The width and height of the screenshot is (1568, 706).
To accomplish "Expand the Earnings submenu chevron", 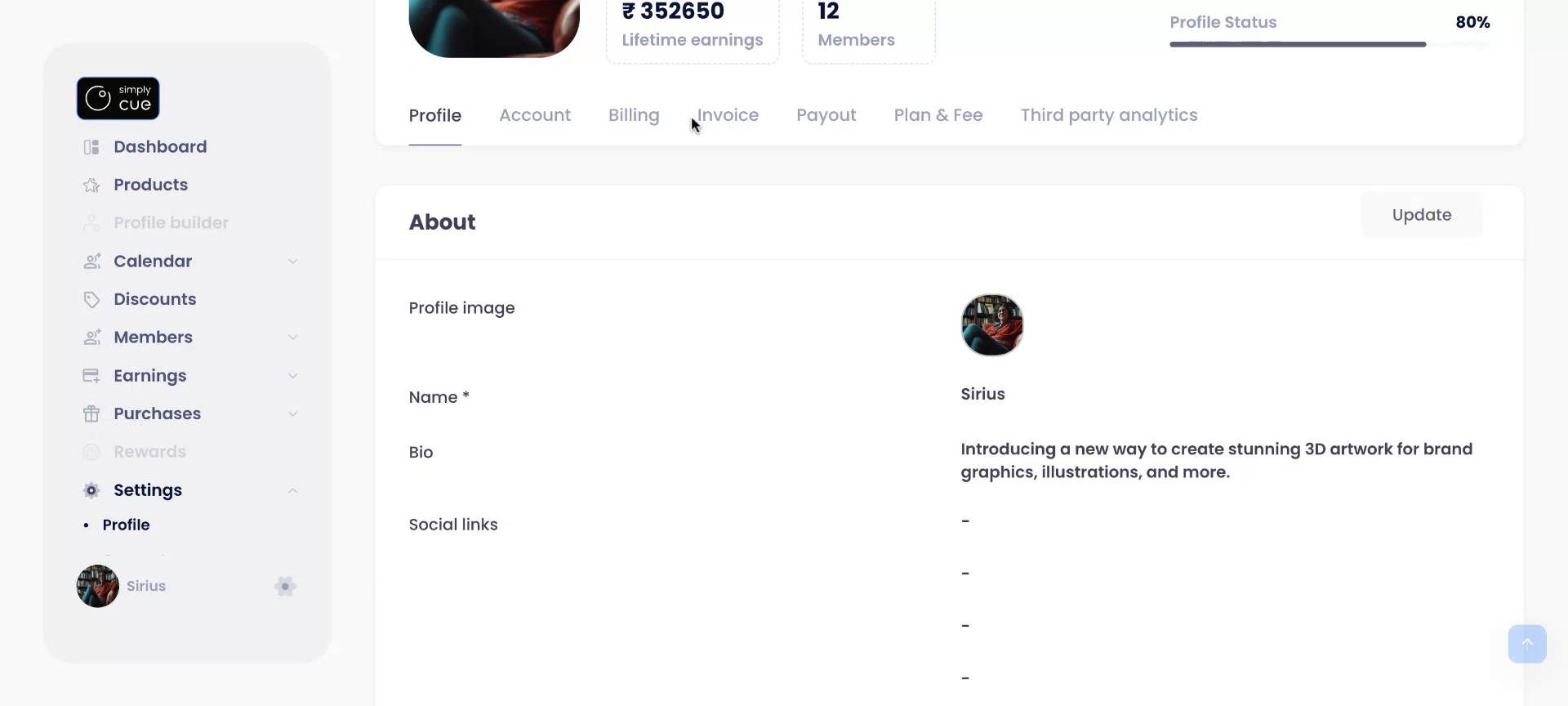I will [x=292, y=376].
